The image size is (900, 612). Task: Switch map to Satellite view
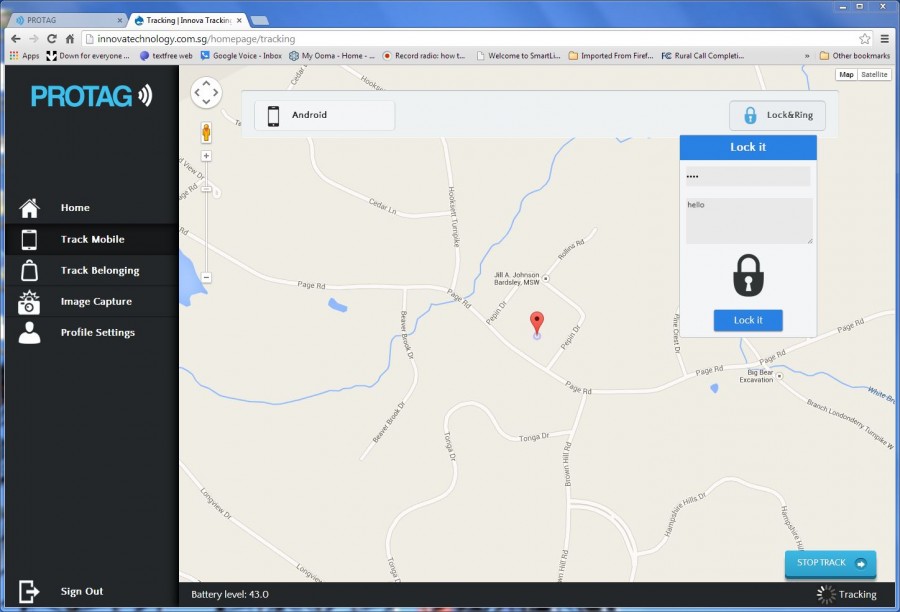pos(874,74)
